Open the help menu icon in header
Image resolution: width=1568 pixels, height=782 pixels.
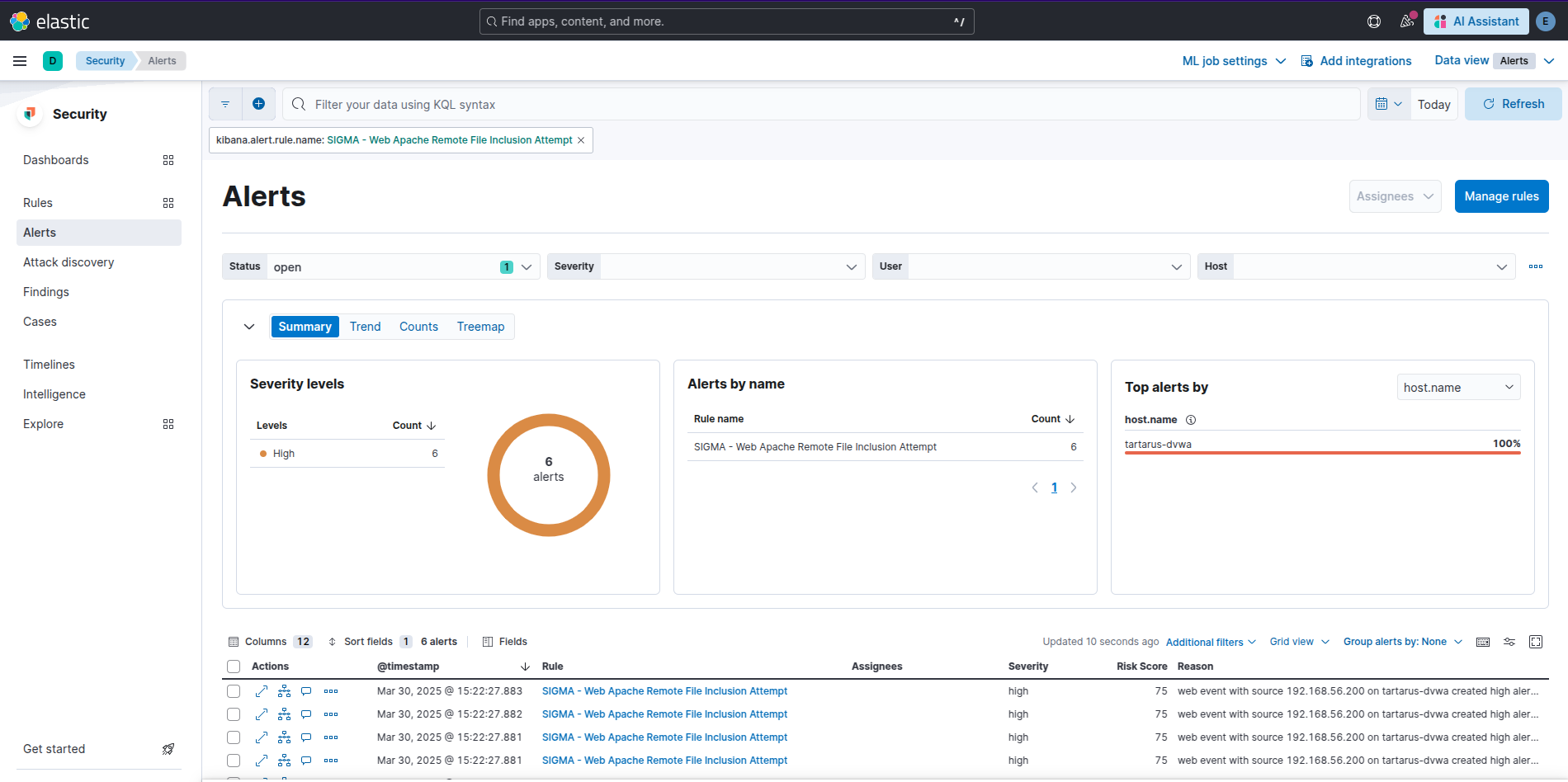[x=1374, y=21]
